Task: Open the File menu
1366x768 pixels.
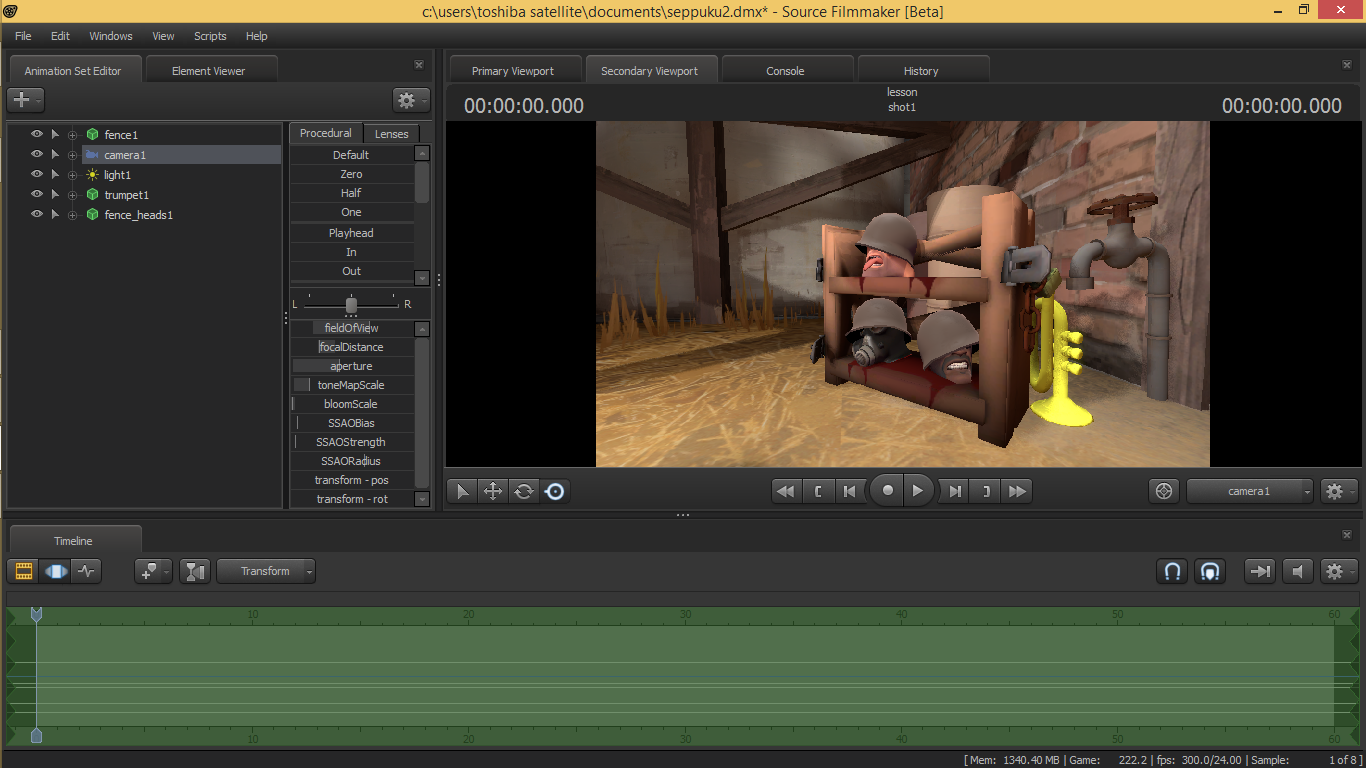Action: point(23,36)
